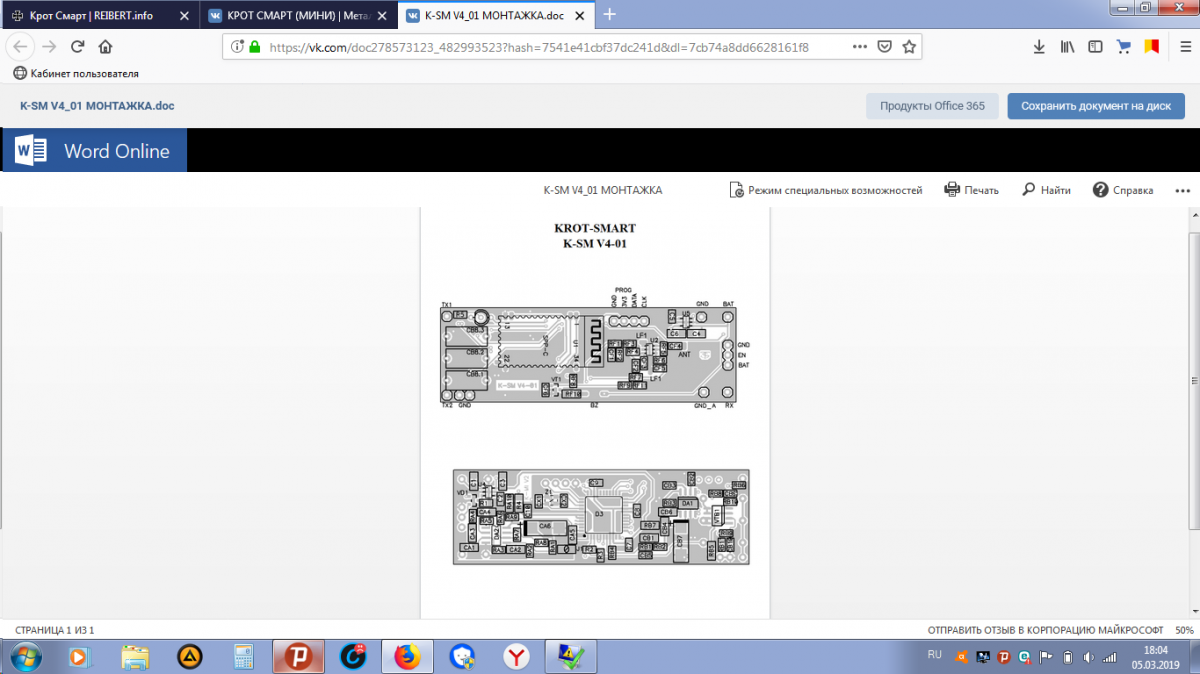This screenshot has width=1200, height=674.
Task: Open the green checkmark app in taskbar
Action: point(571,657)
